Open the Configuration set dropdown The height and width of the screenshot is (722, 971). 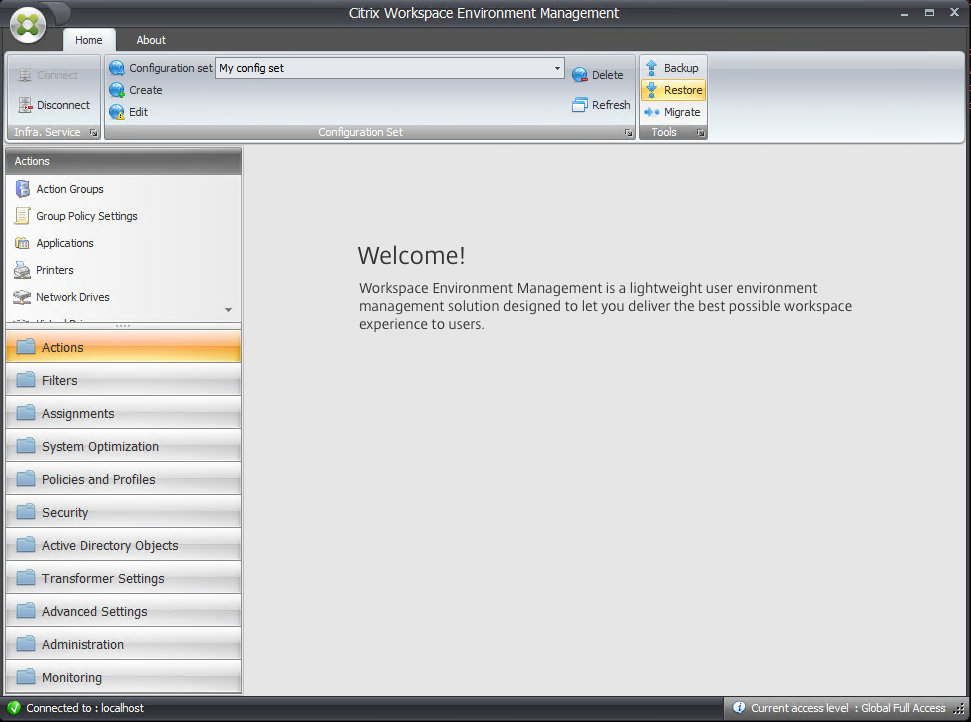pyautogui.click(x=557, y=68)
